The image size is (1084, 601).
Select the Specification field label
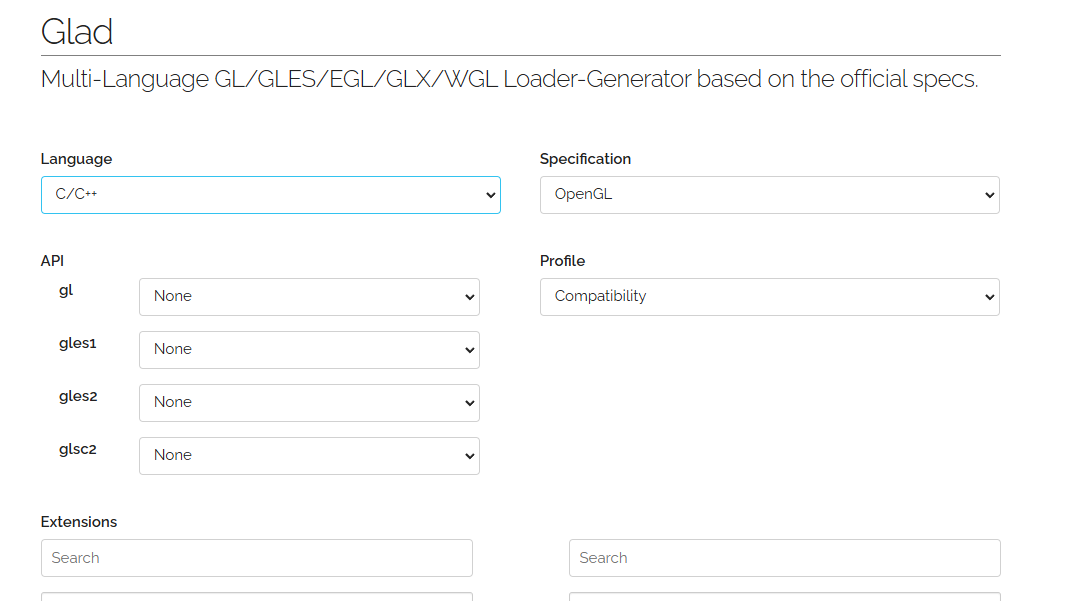point(585,159)
